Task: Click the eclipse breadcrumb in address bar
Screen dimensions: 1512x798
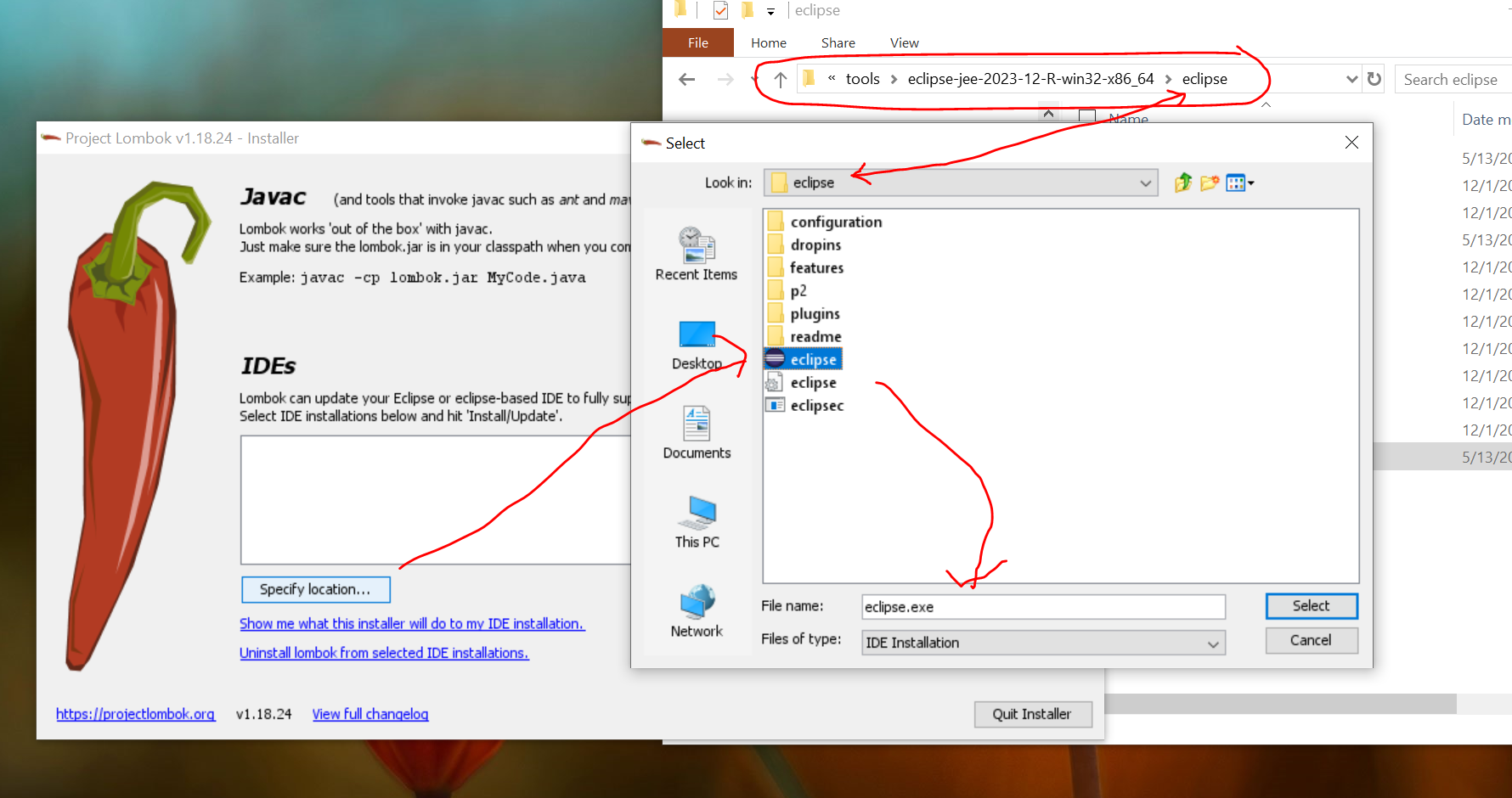Action: click(x=1205, y=79)
